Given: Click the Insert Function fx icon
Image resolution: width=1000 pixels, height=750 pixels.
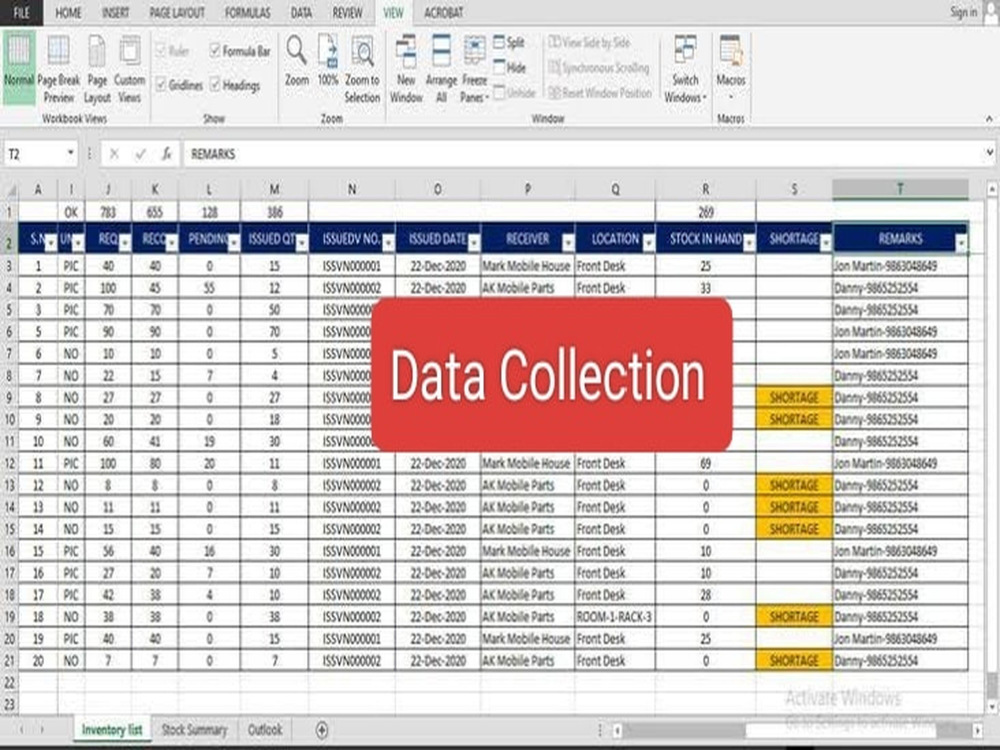Looking at the screenshot, I should coord(166,154).
